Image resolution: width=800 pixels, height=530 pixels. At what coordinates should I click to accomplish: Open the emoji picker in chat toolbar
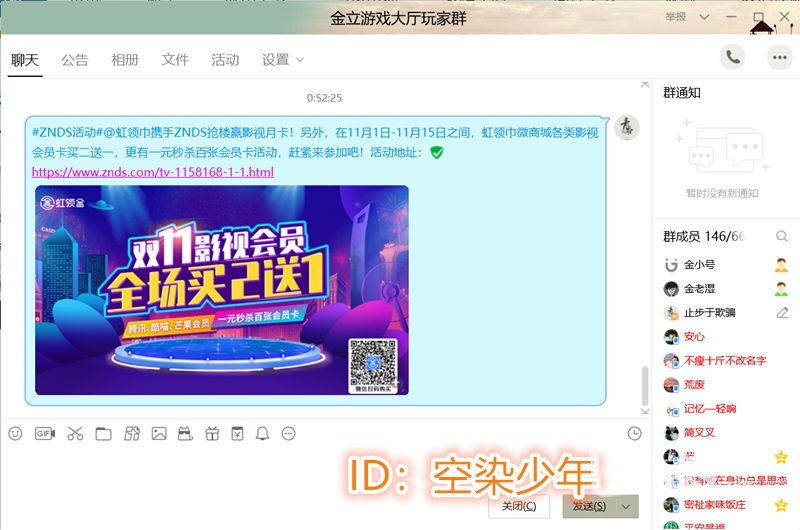coord(15,434)
